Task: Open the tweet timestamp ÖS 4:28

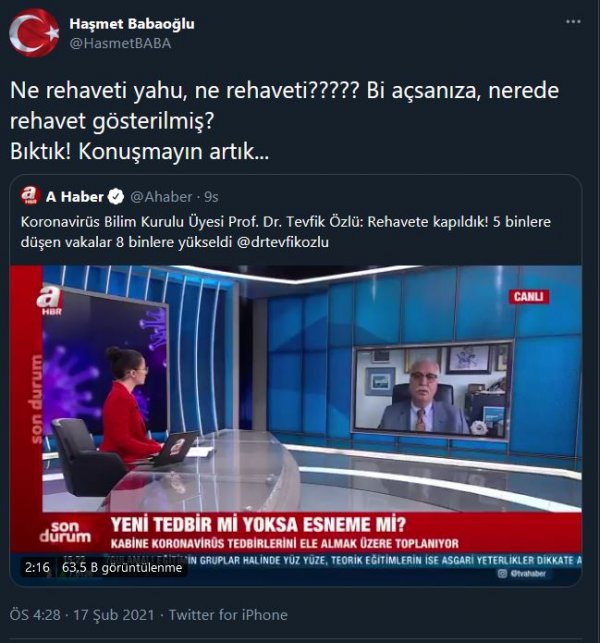Action: (35, 615)
